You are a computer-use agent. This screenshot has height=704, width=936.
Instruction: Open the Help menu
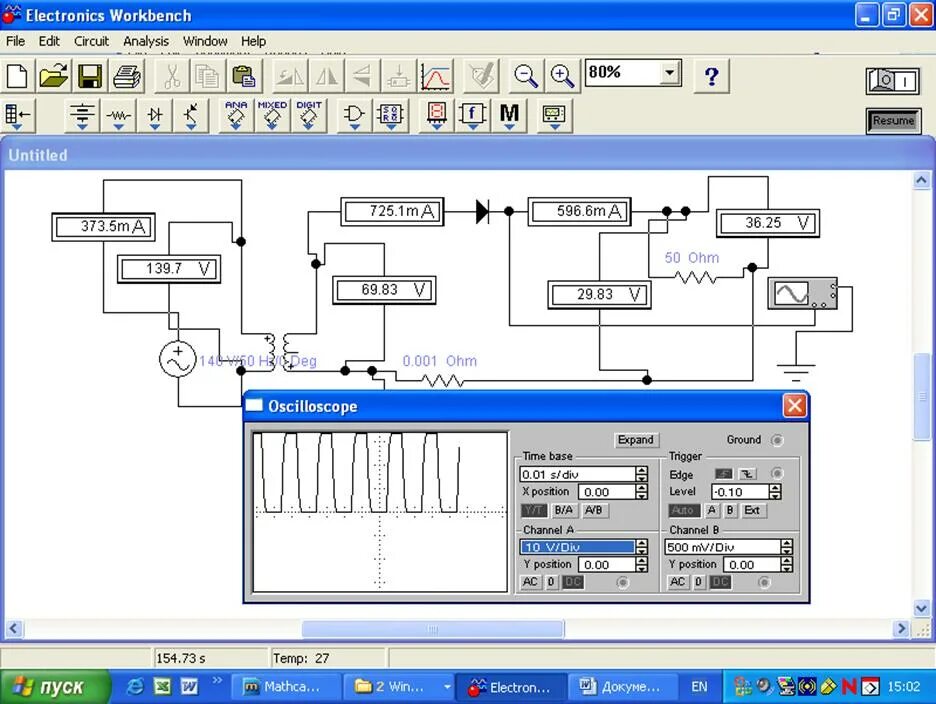[253, 41]
